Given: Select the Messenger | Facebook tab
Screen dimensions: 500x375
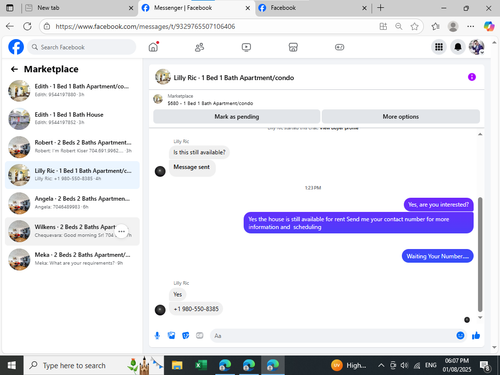Looking at the screenshot, I should (x=197, y=8).
